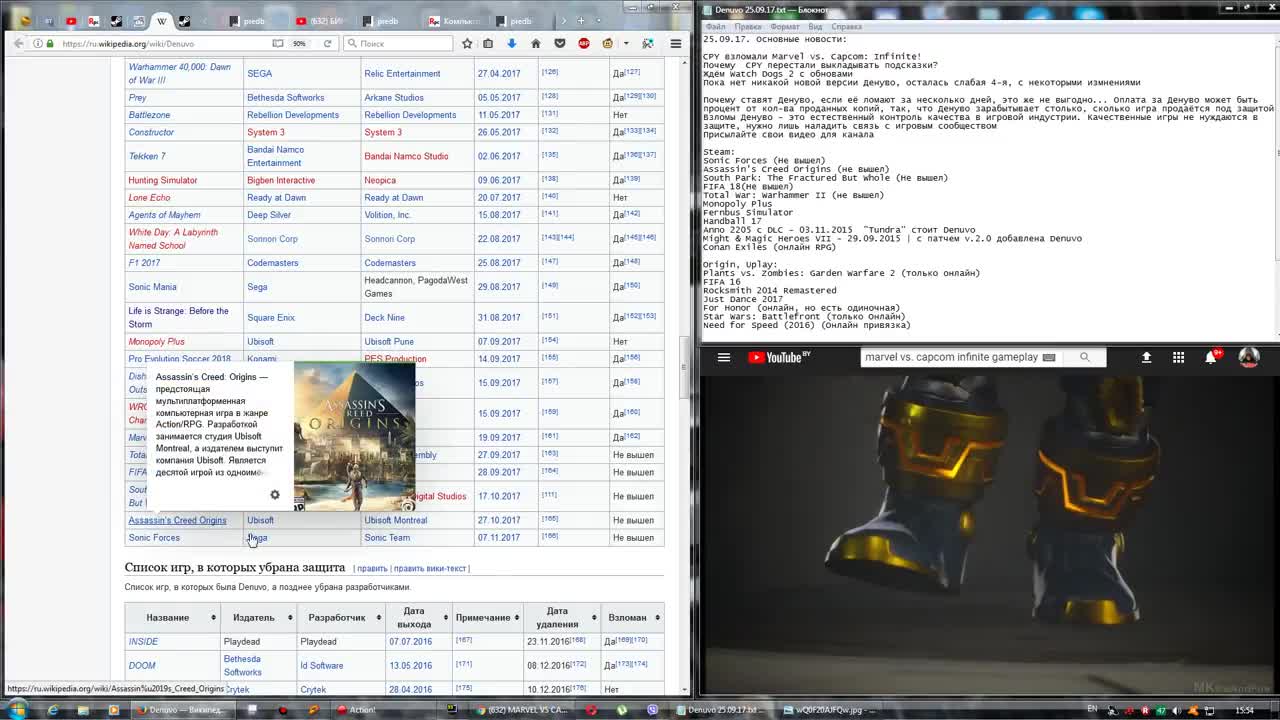Open Denuvo 25.09.17.txt Notepad taskbar item

tap(722, 710)
